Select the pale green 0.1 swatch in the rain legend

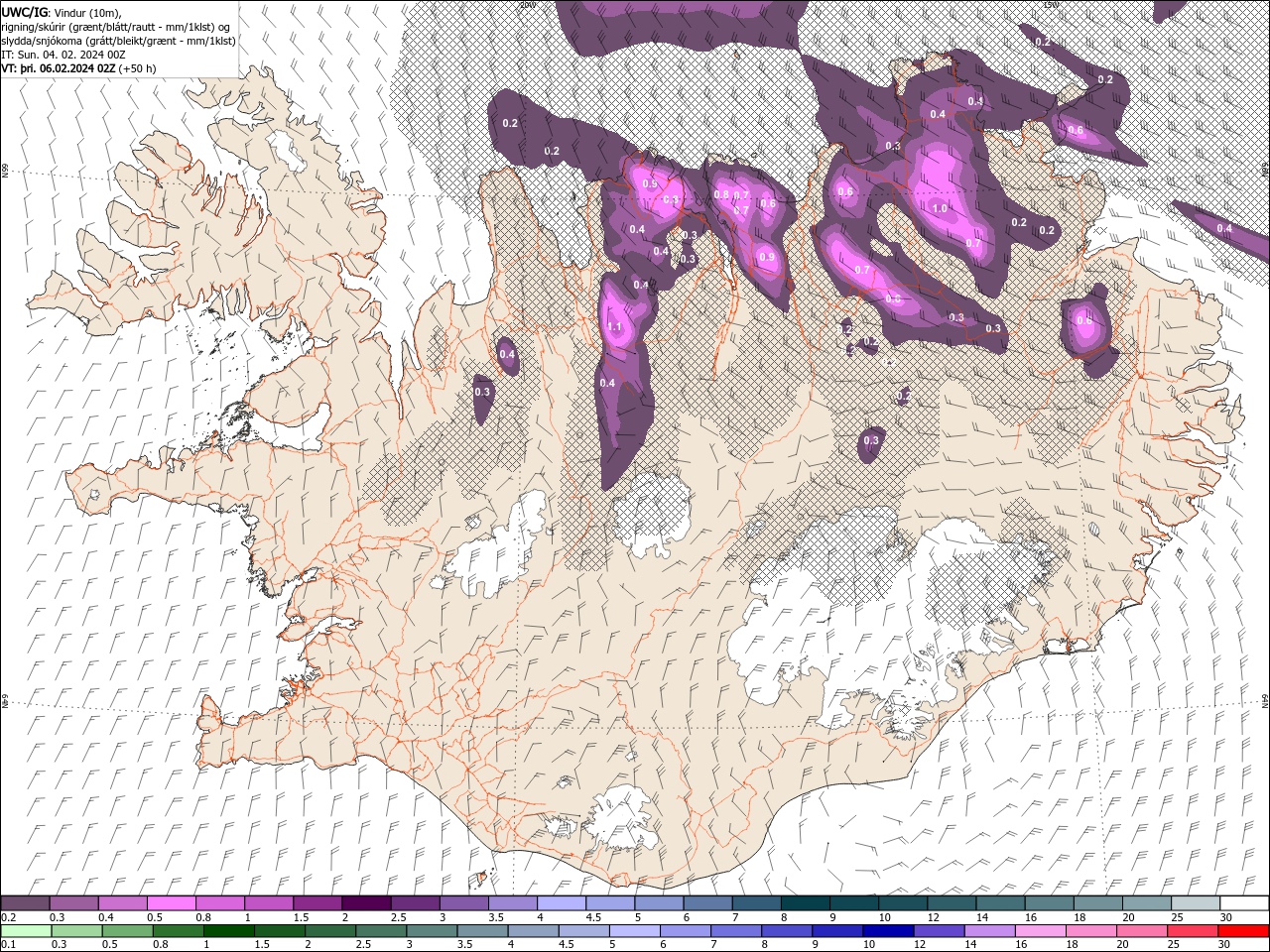coord(26,931)
